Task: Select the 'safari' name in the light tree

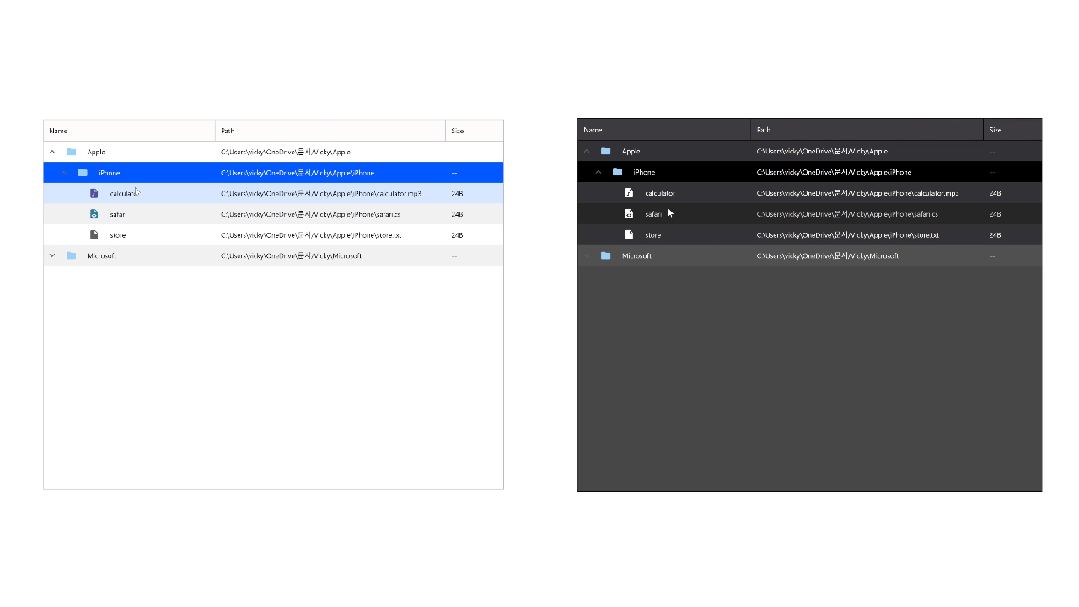Action: (x=117, y=214)
